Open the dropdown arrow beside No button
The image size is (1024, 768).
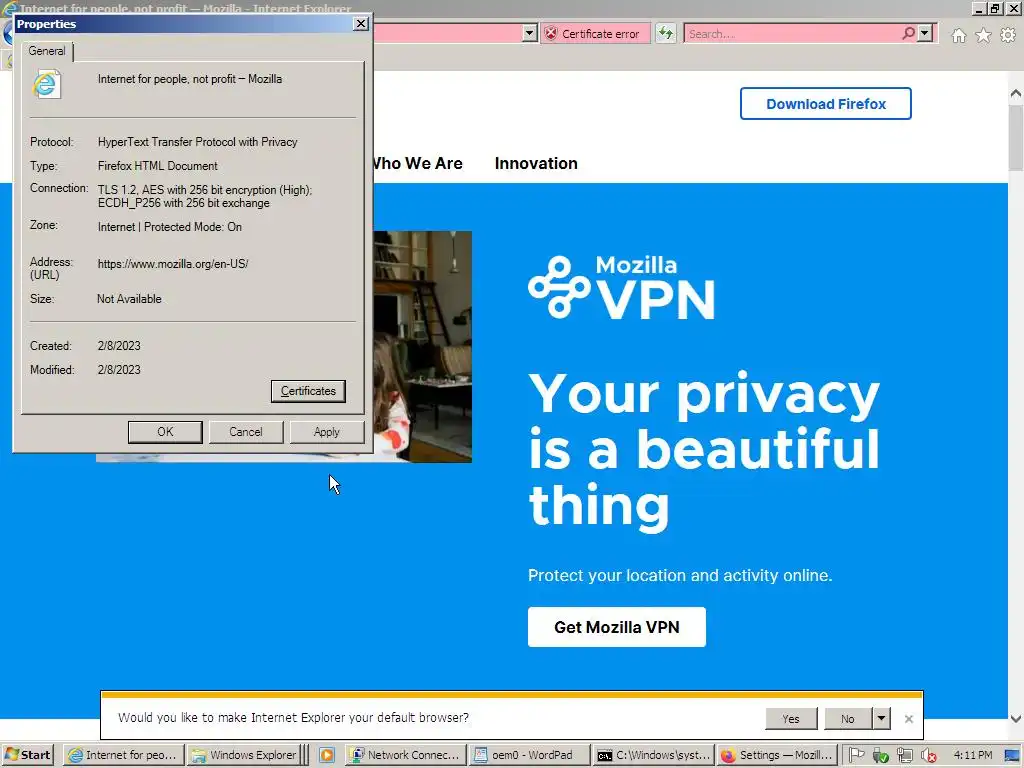881,718
